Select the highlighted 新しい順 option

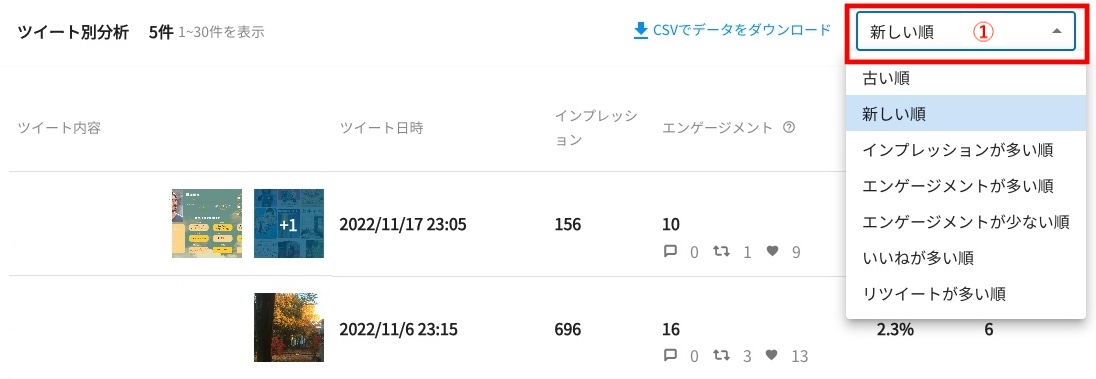pos(965,114)
